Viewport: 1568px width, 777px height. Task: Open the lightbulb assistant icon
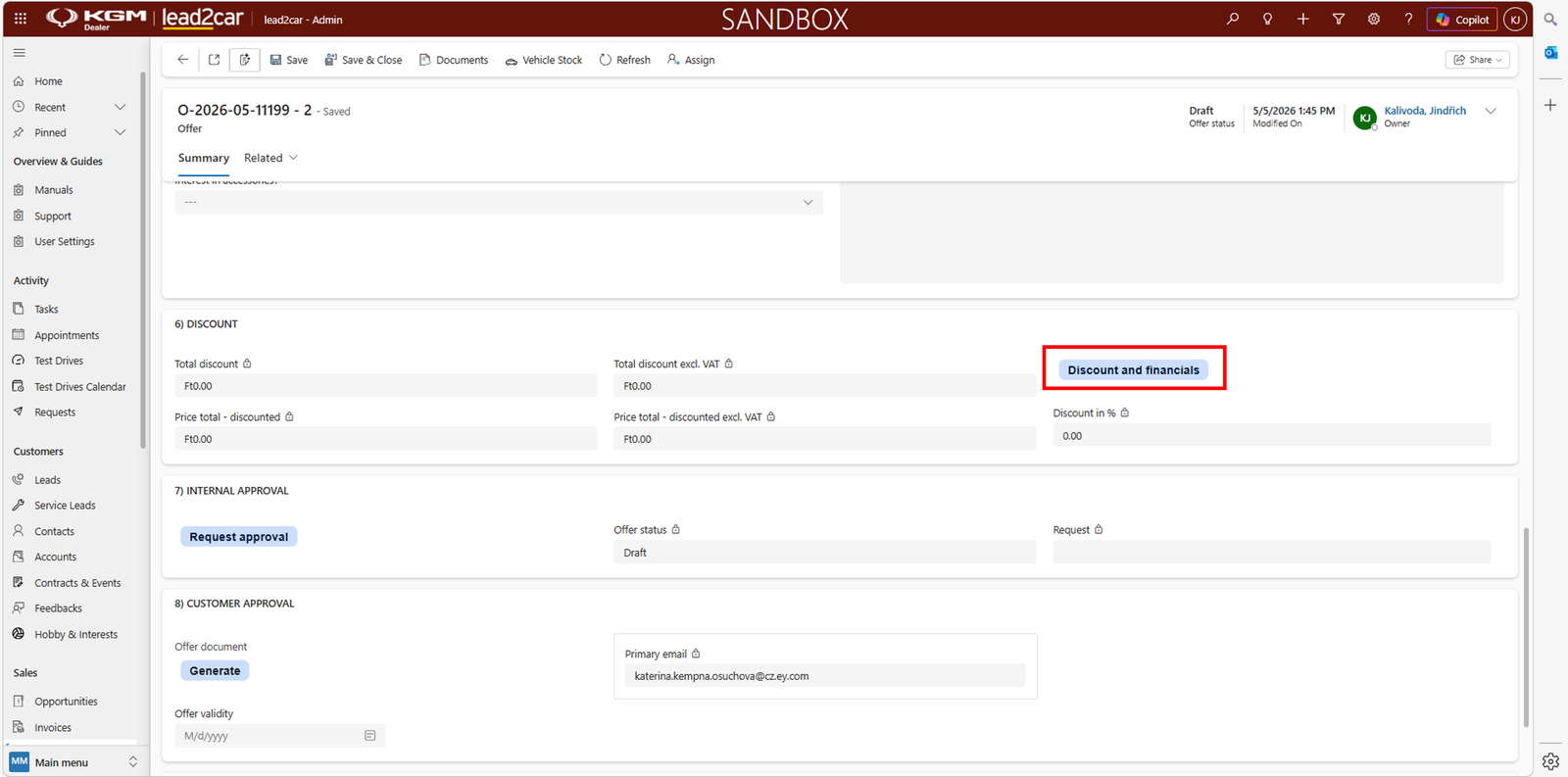(x=1268, y=19)
